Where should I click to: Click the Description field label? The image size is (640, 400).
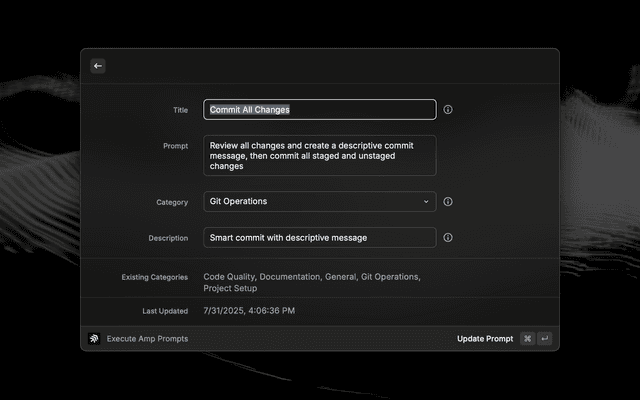pos(168,238)
